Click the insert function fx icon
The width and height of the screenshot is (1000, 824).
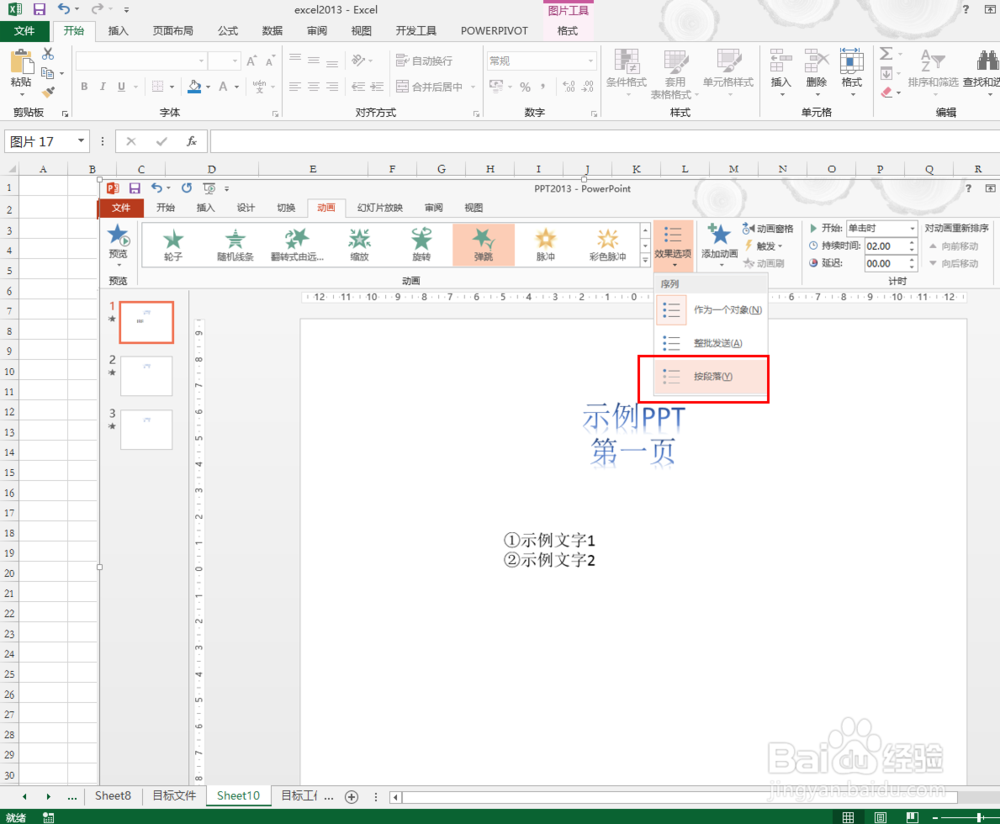coord(191,141)
